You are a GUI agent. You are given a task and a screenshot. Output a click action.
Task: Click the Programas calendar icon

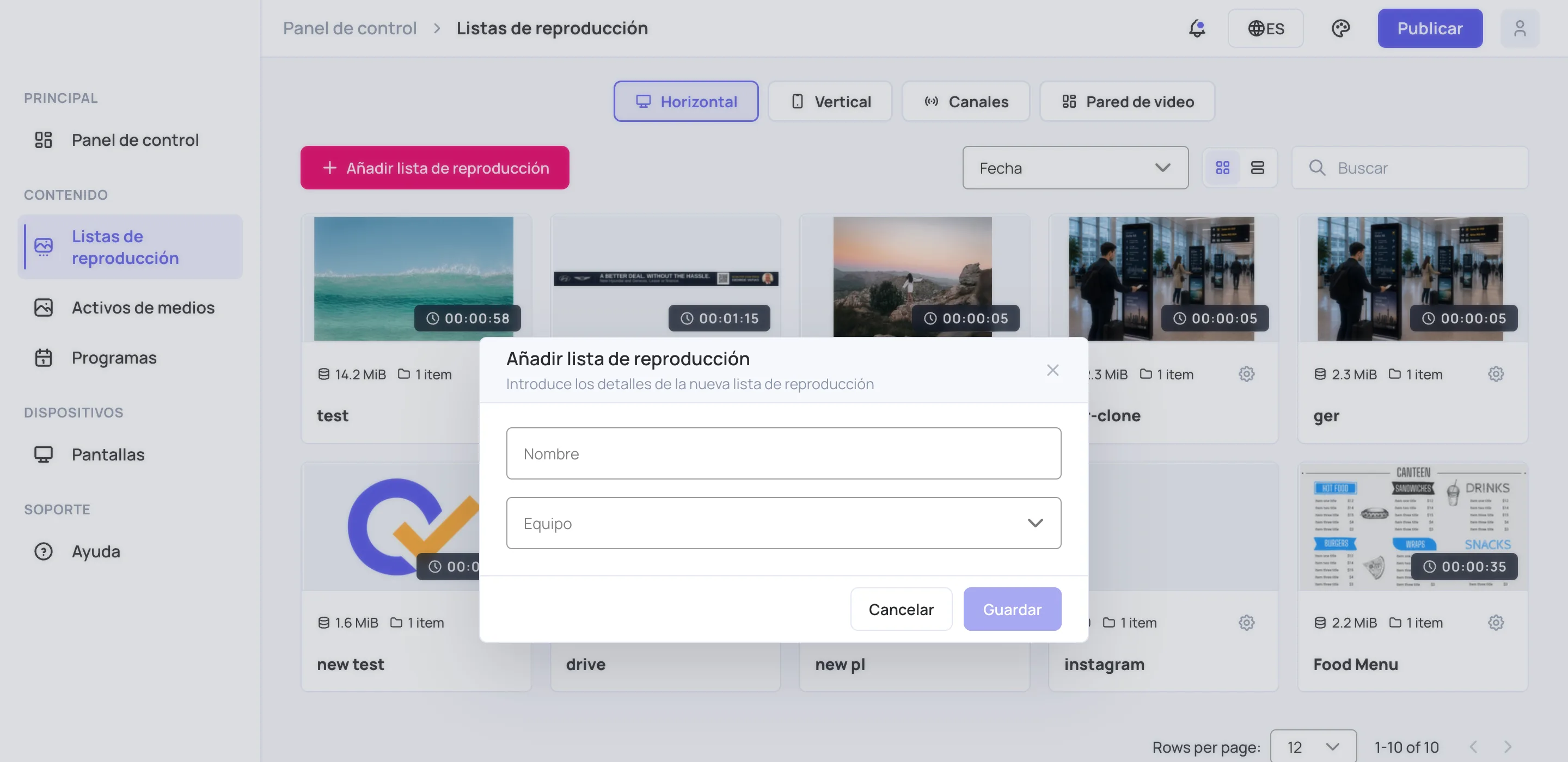43,357
